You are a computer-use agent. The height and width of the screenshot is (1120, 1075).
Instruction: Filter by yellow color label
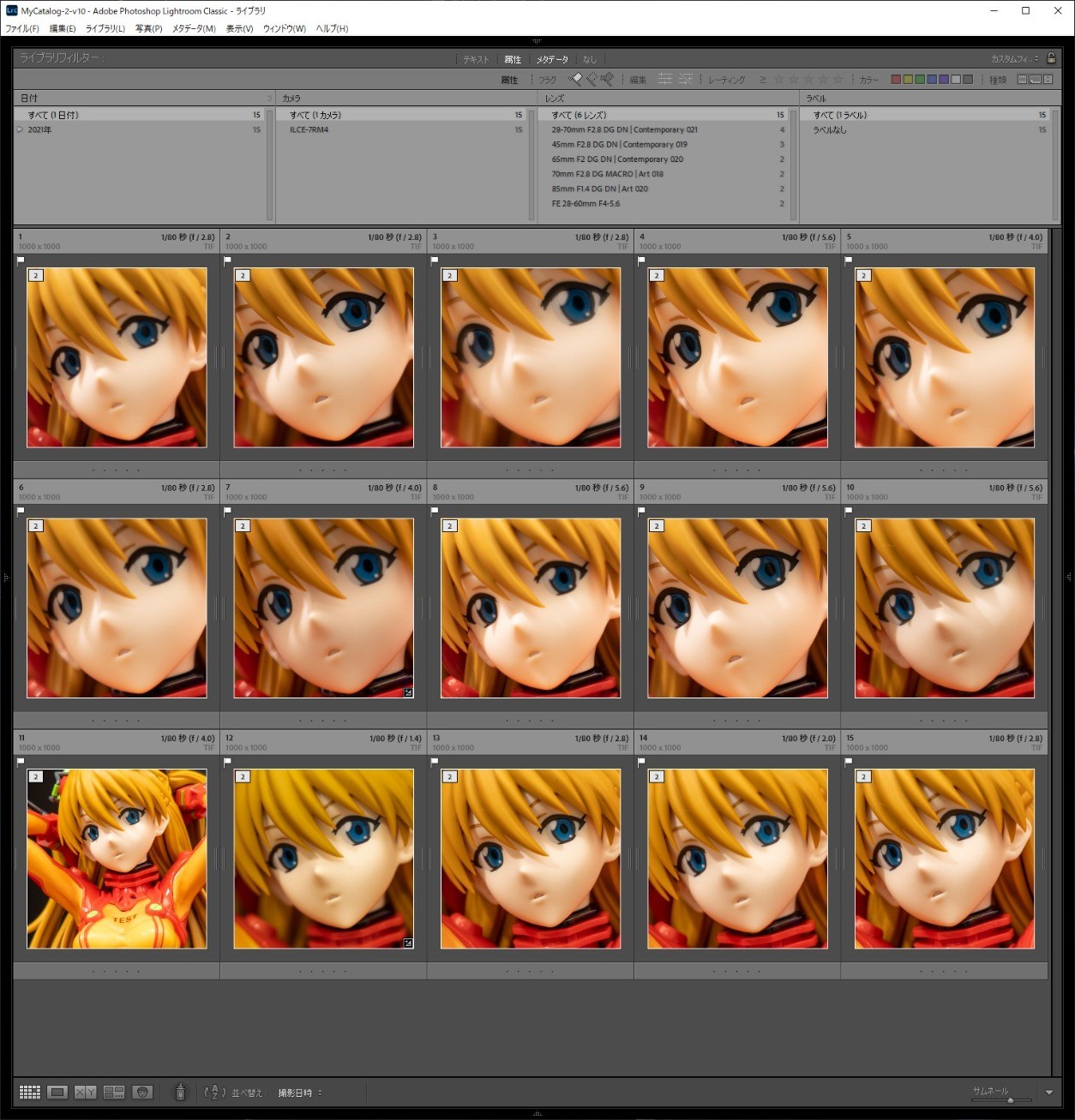point(908,80)
